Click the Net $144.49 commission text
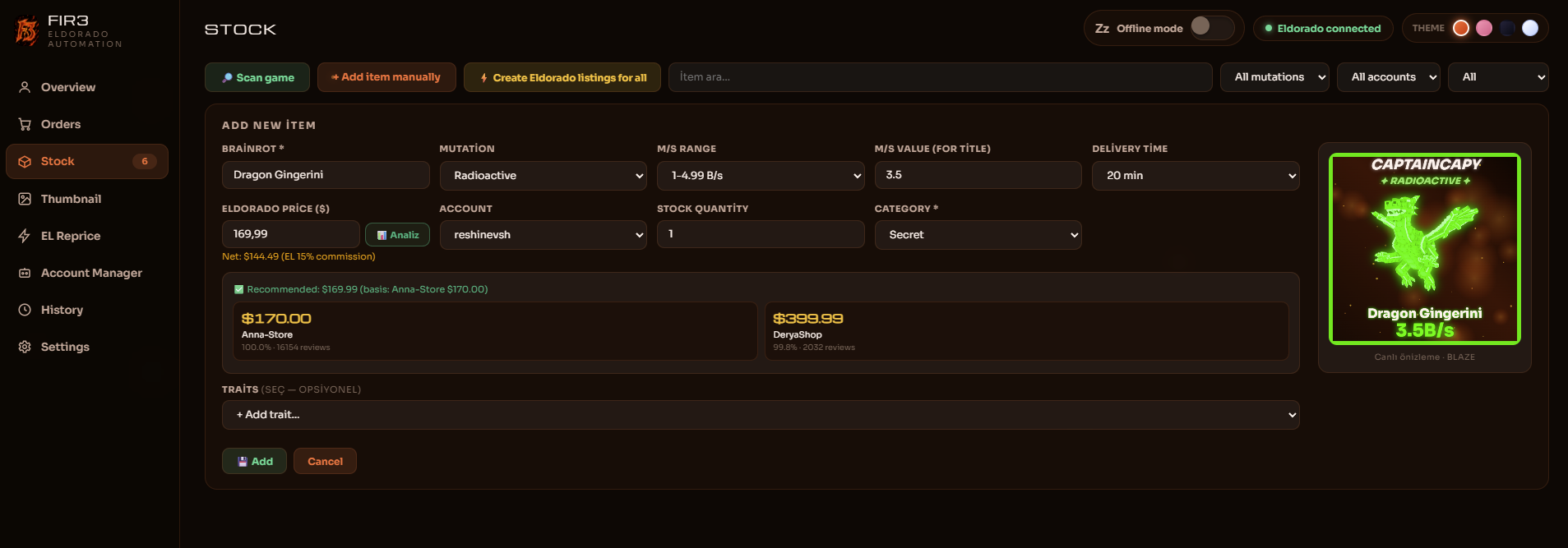The image size is (1568, 548). point(298,257)
